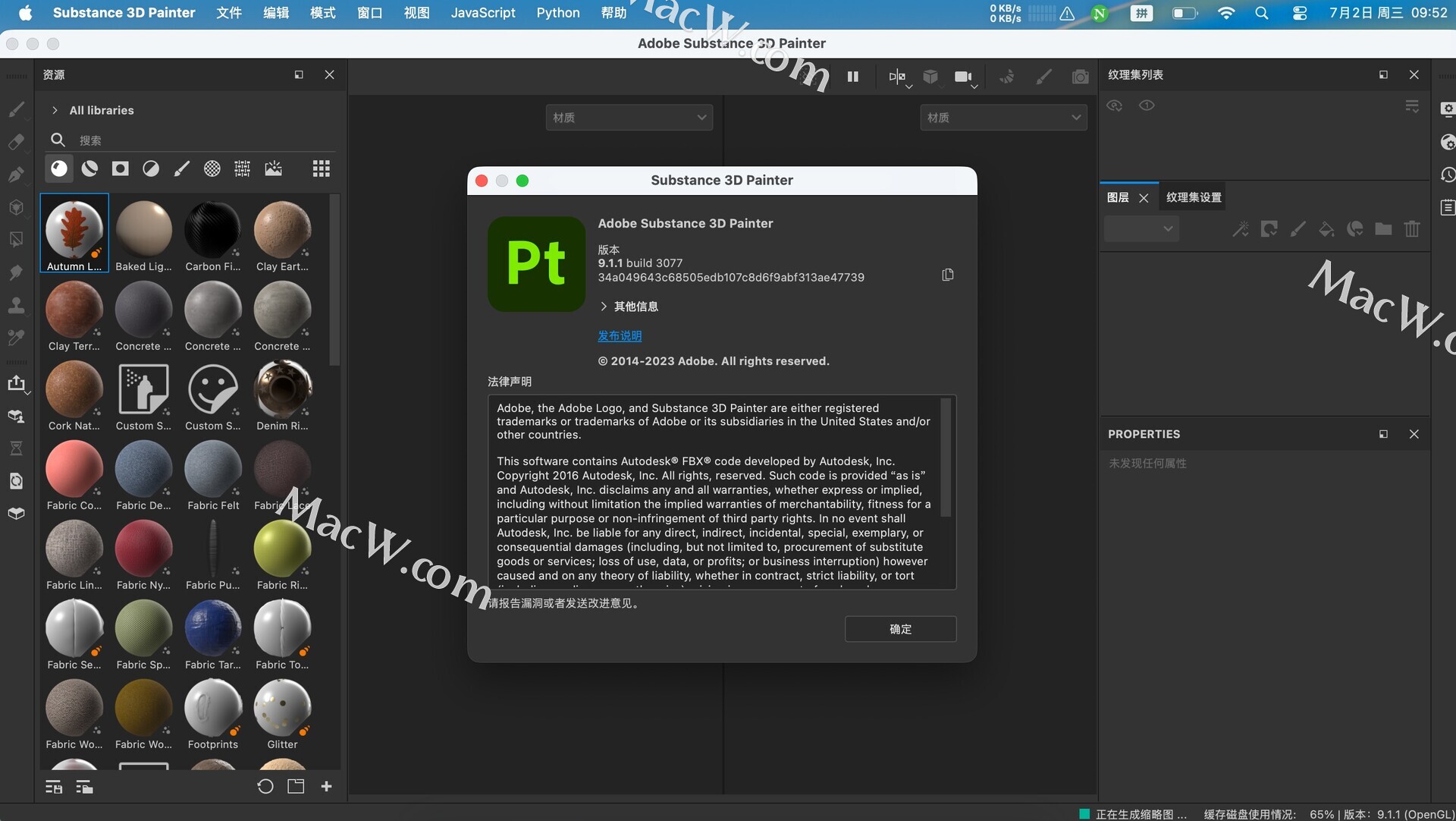Click the add paint layer brush icon
This screenshot has height=821, width=1456.
[1298, 228]
